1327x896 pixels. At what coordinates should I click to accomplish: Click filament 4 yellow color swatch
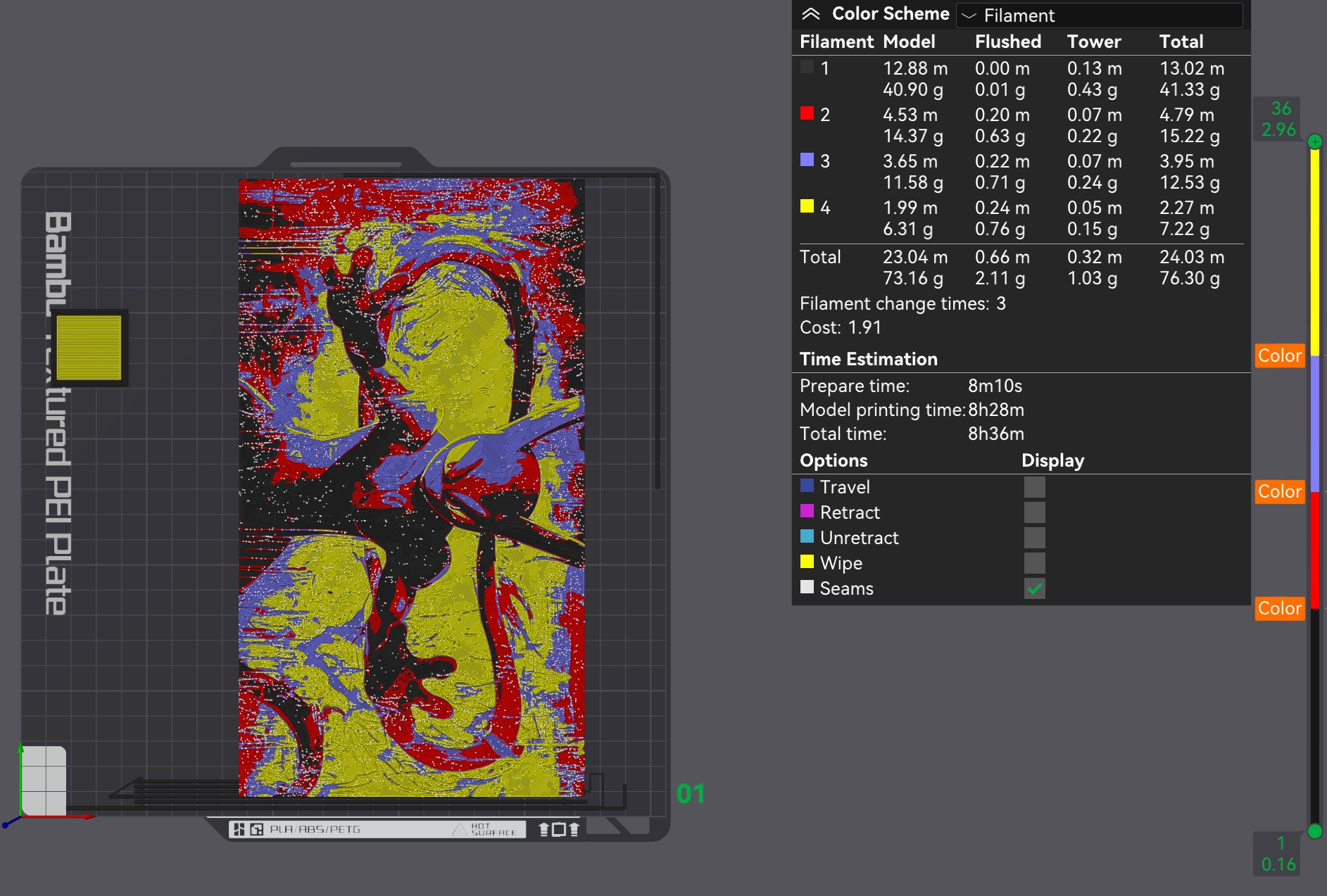pyautogui.click(x=807, y=206)
